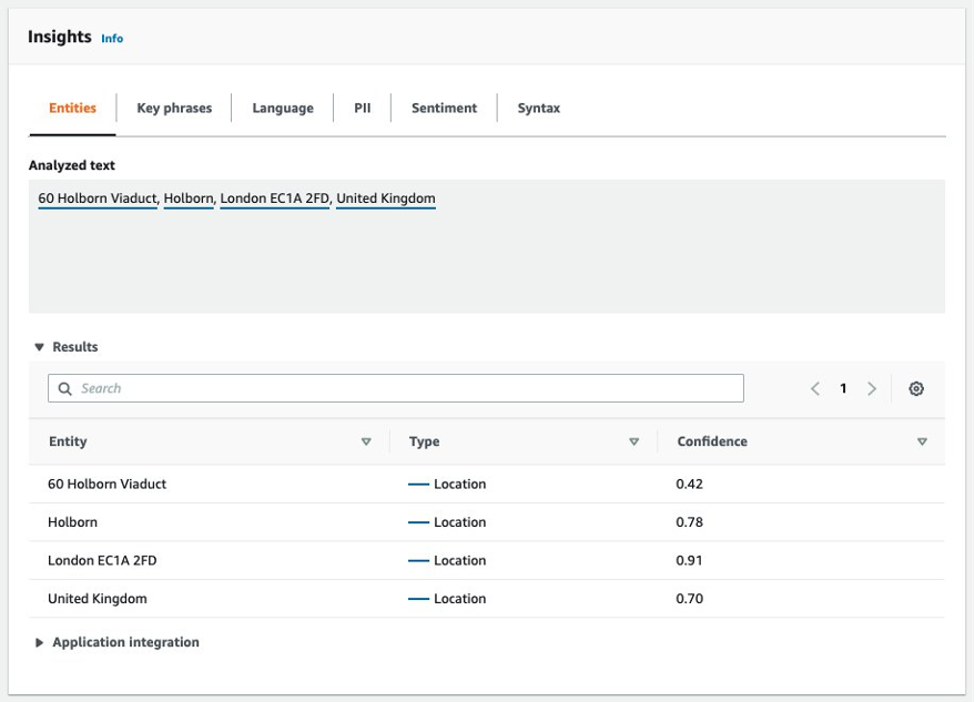
Task: Sort results by Entity column arrow
Action: (366, 442)
